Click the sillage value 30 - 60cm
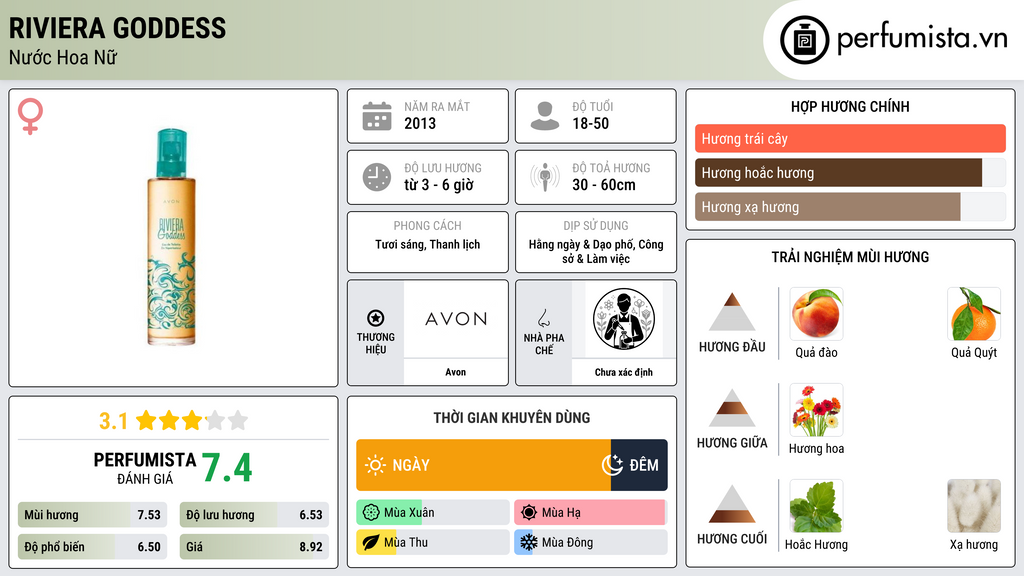 point(603,185)
